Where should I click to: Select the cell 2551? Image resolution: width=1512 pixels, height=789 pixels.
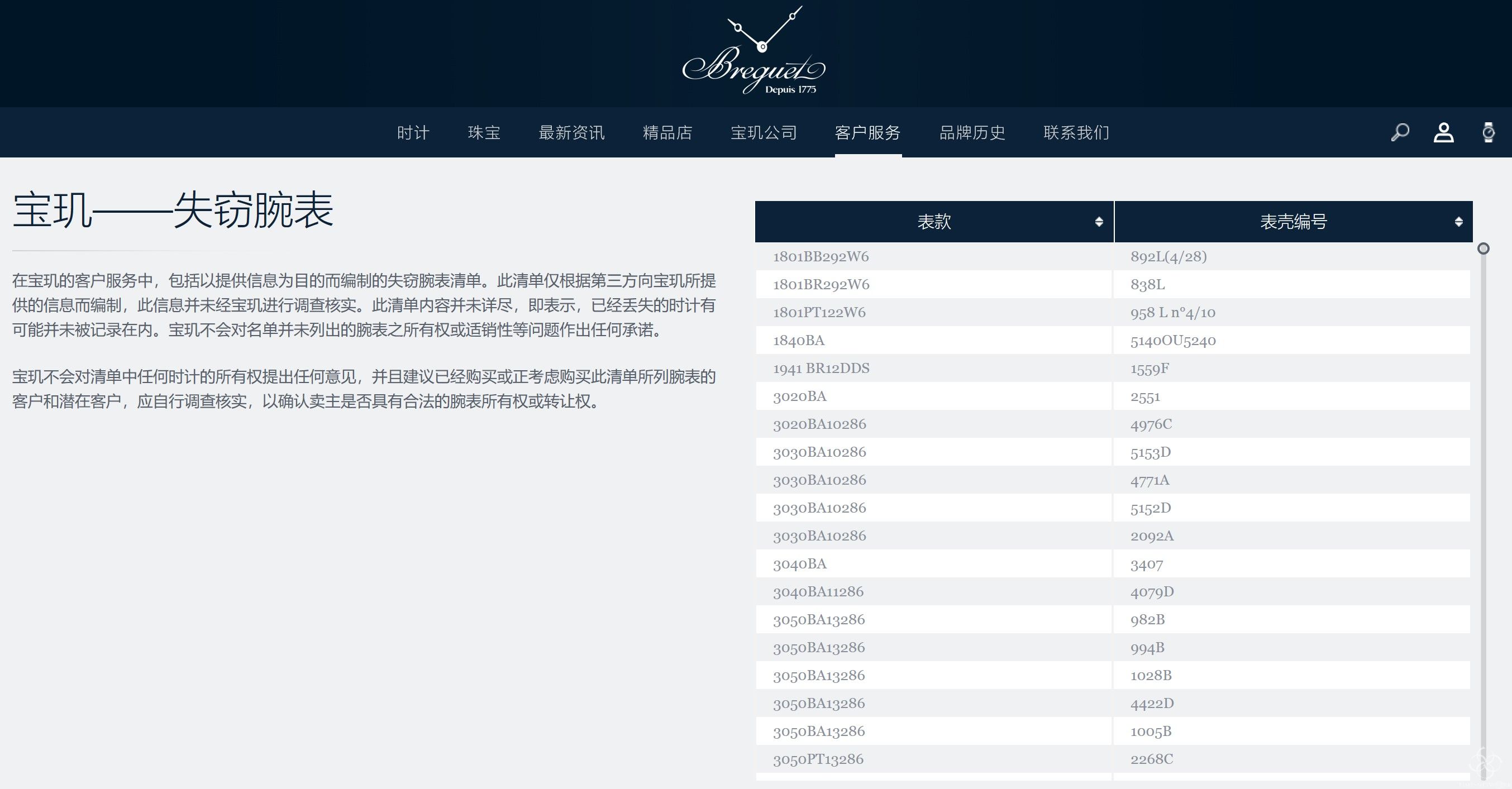1292,396
